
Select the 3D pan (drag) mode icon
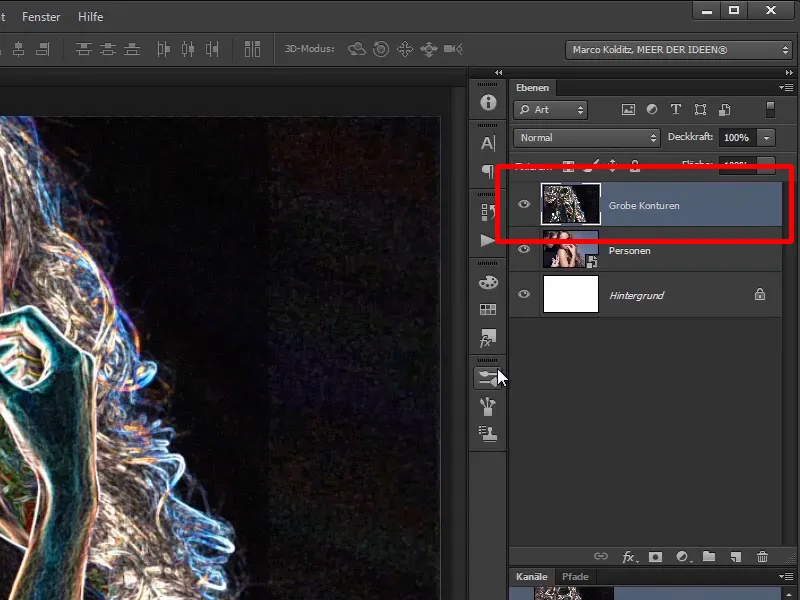pos(405,49)
